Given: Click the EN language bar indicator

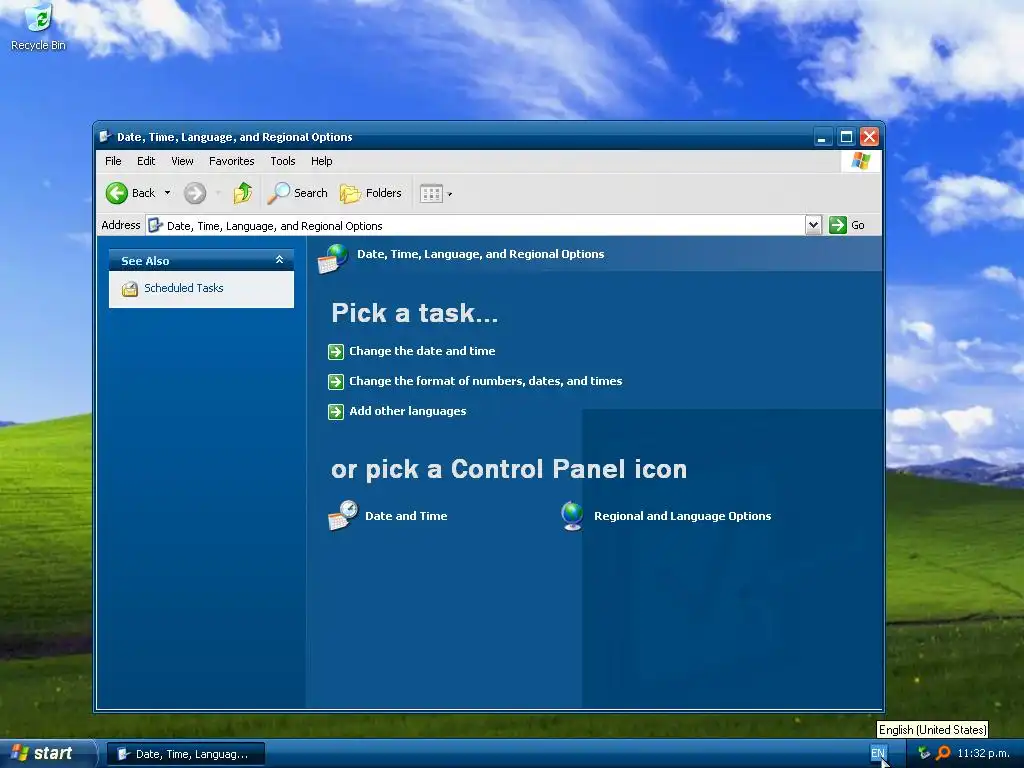Looking at the screenshot, I should point(878,753).
